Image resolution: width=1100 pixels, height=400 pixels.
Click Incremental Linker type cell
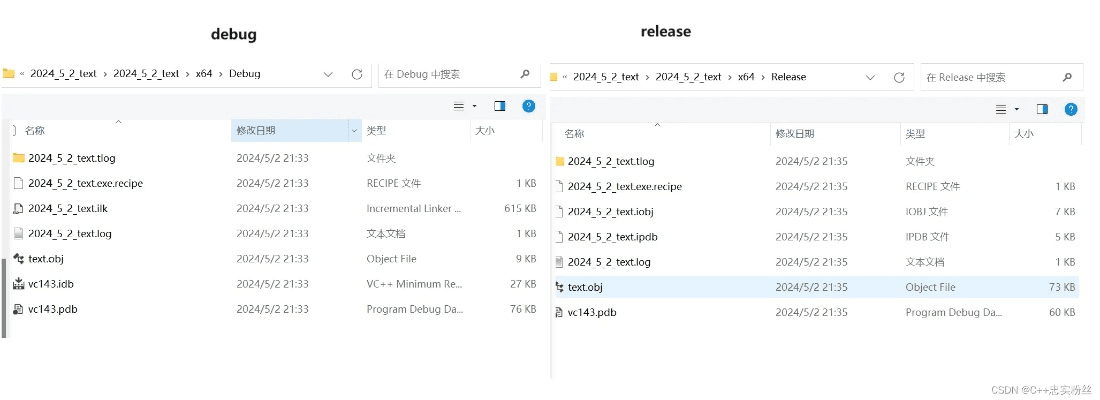coord(414,208)
